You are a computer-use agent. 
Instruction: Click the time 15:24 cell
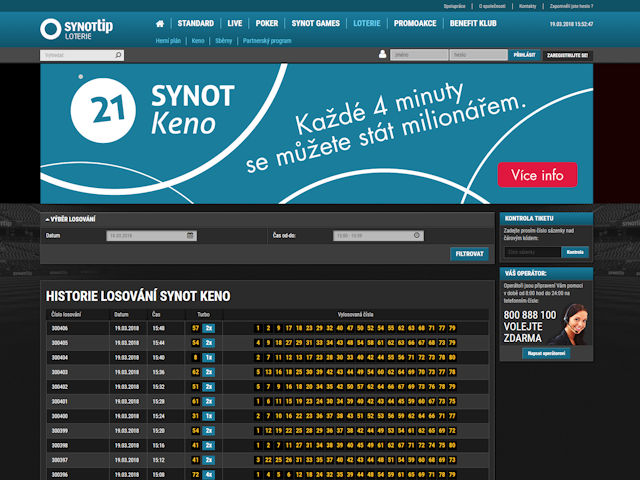pos(158,416)
